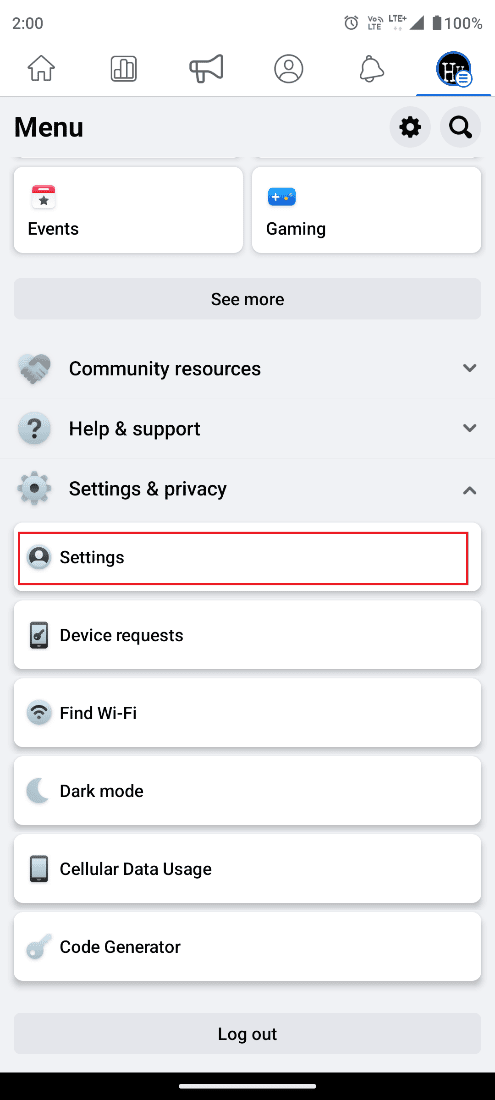Tap the profile picture menu tab
495x1100 pixels.
tap(454, 69)
